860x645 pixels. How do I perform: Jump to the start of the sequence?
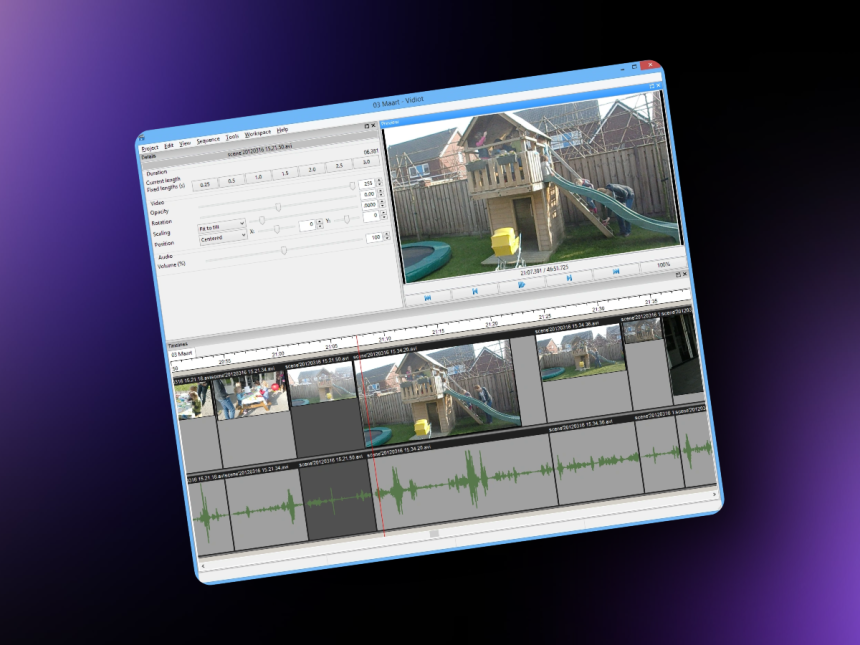pyautogui.click(x=428, y=297)
